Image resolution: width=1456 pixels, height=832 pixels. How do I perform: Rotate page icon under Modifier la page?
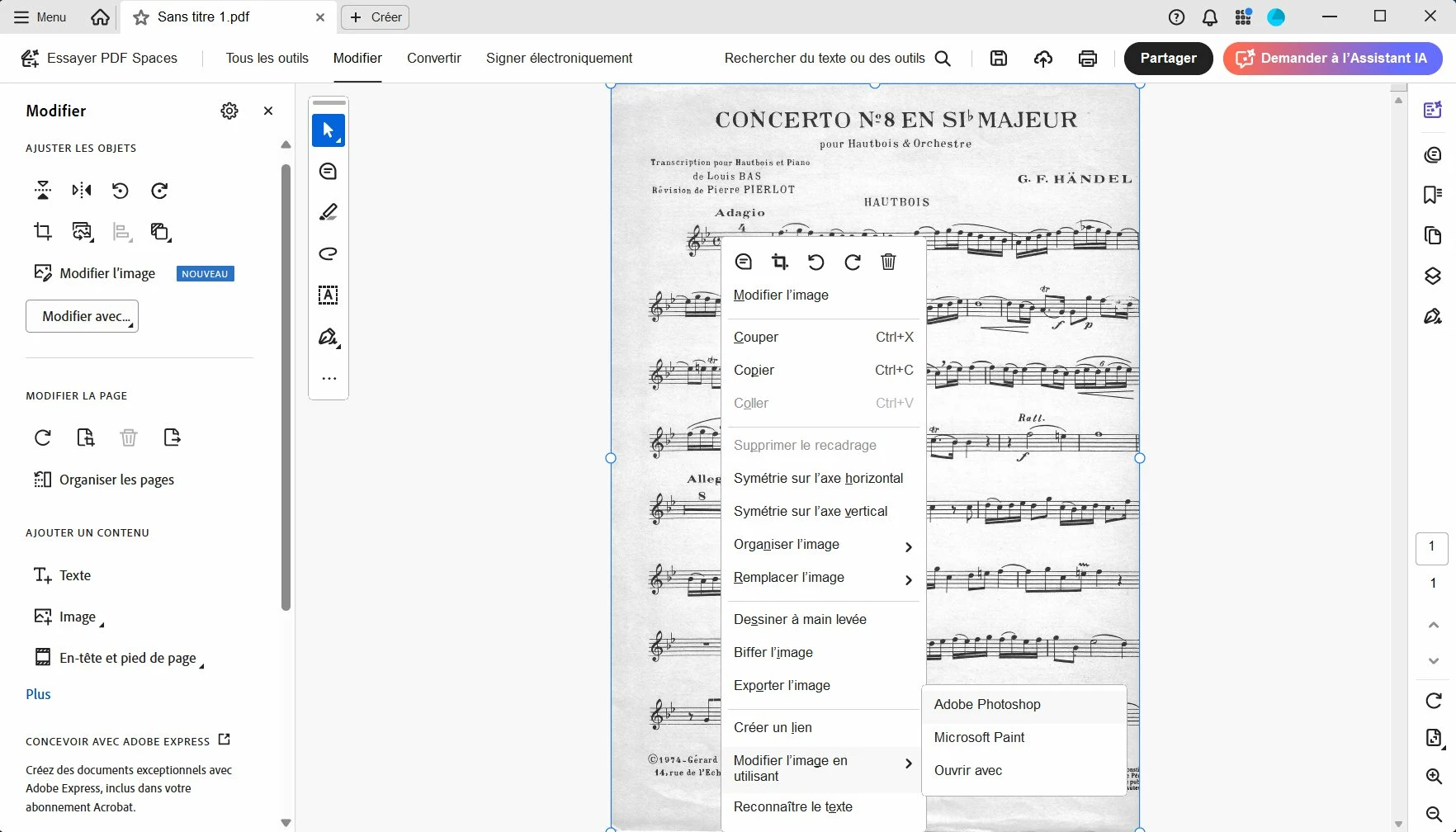click(x=43, y=437)
